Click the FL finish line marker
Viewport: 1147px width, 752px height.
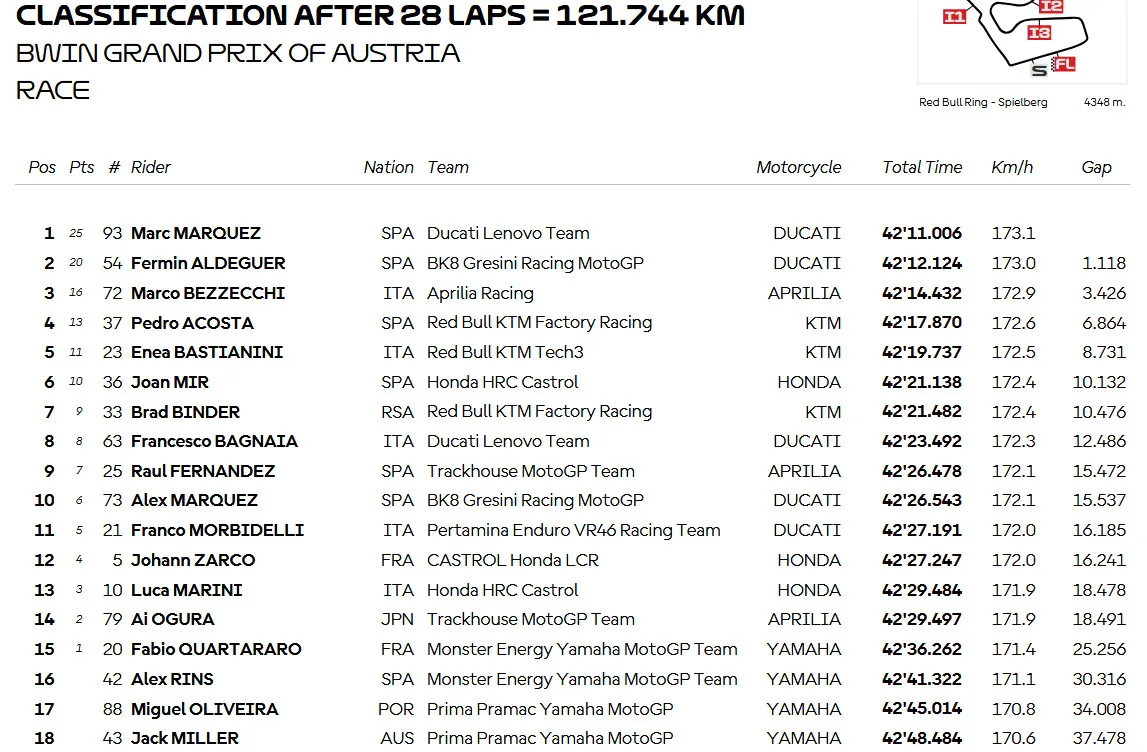[1064, 64]
